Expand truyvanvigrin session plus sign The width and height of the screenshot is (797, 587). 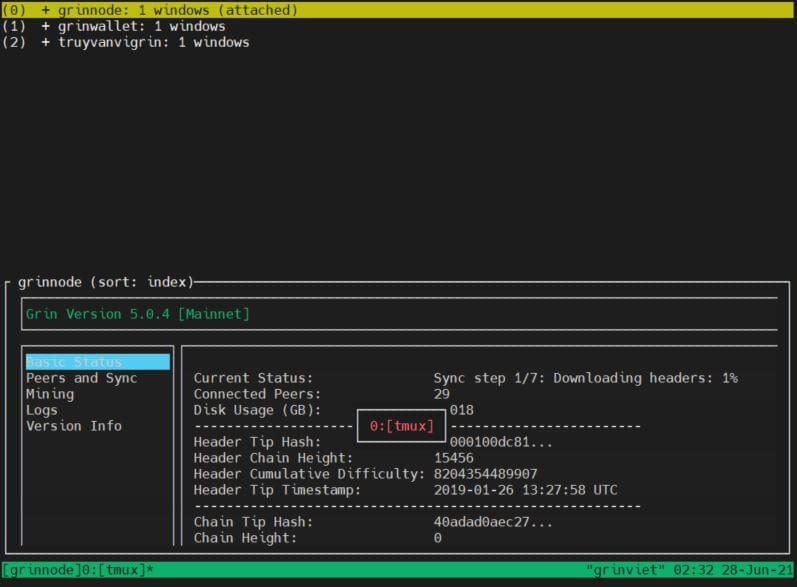[x=46, y=42]
